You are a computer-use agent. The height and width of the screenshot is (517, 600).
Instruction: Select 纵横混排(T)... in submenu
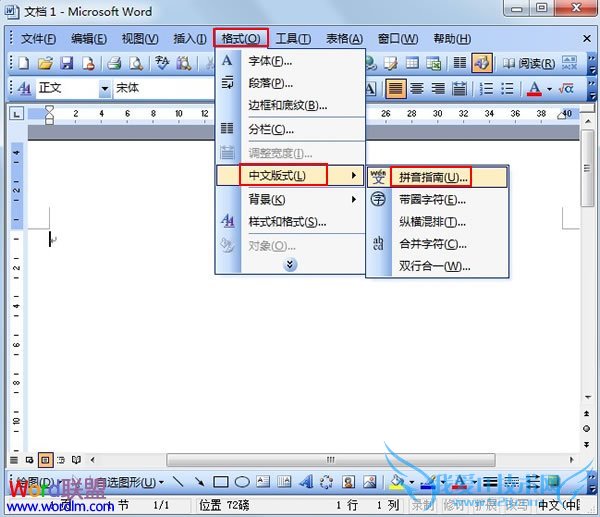point(437,222)
